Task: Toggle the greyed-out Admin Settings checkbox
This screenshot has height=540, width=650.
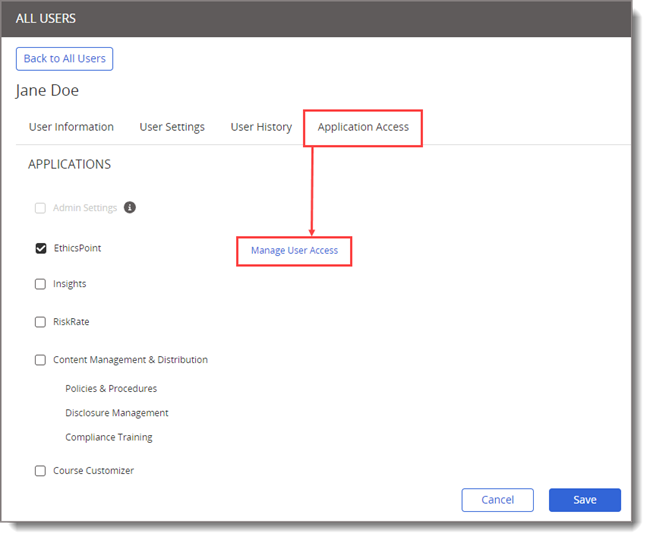Action: pos(41,208)
